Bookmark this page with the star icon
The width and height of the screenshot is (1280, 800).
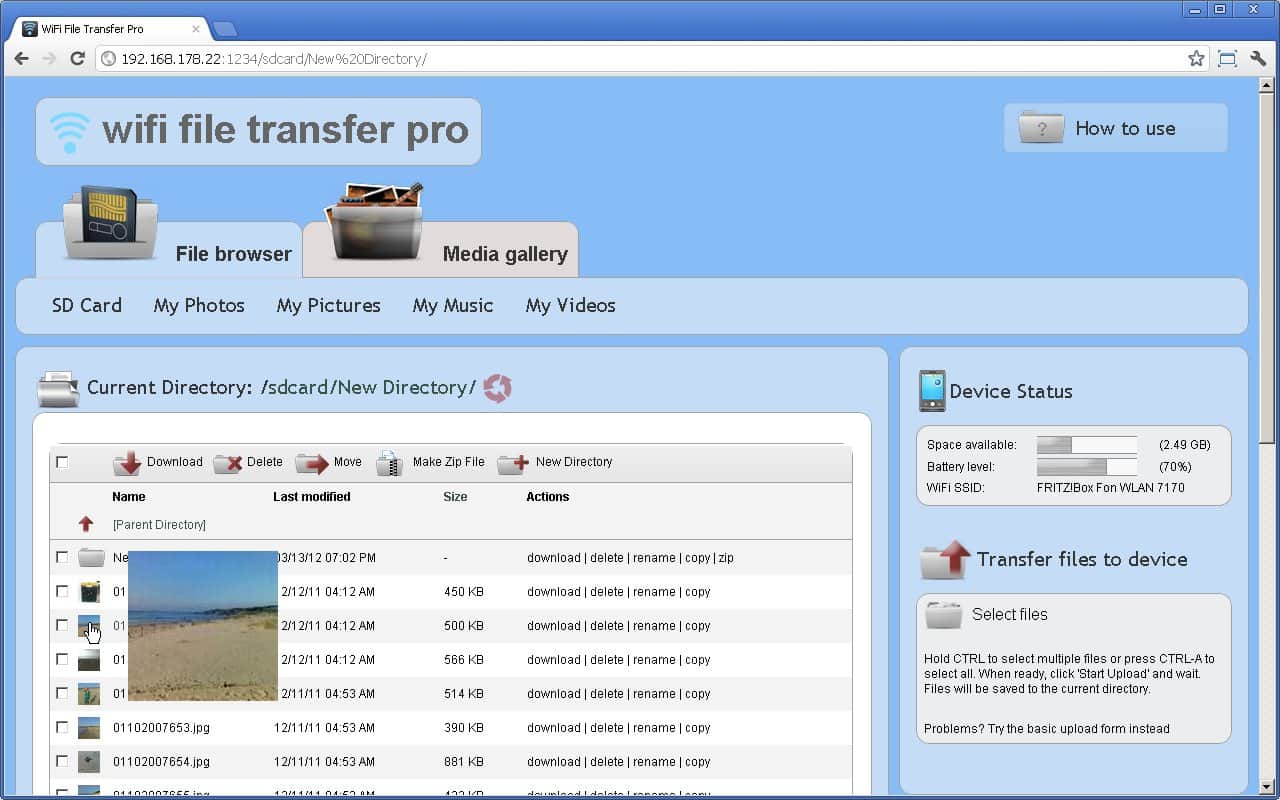(x=1196, y=59)
